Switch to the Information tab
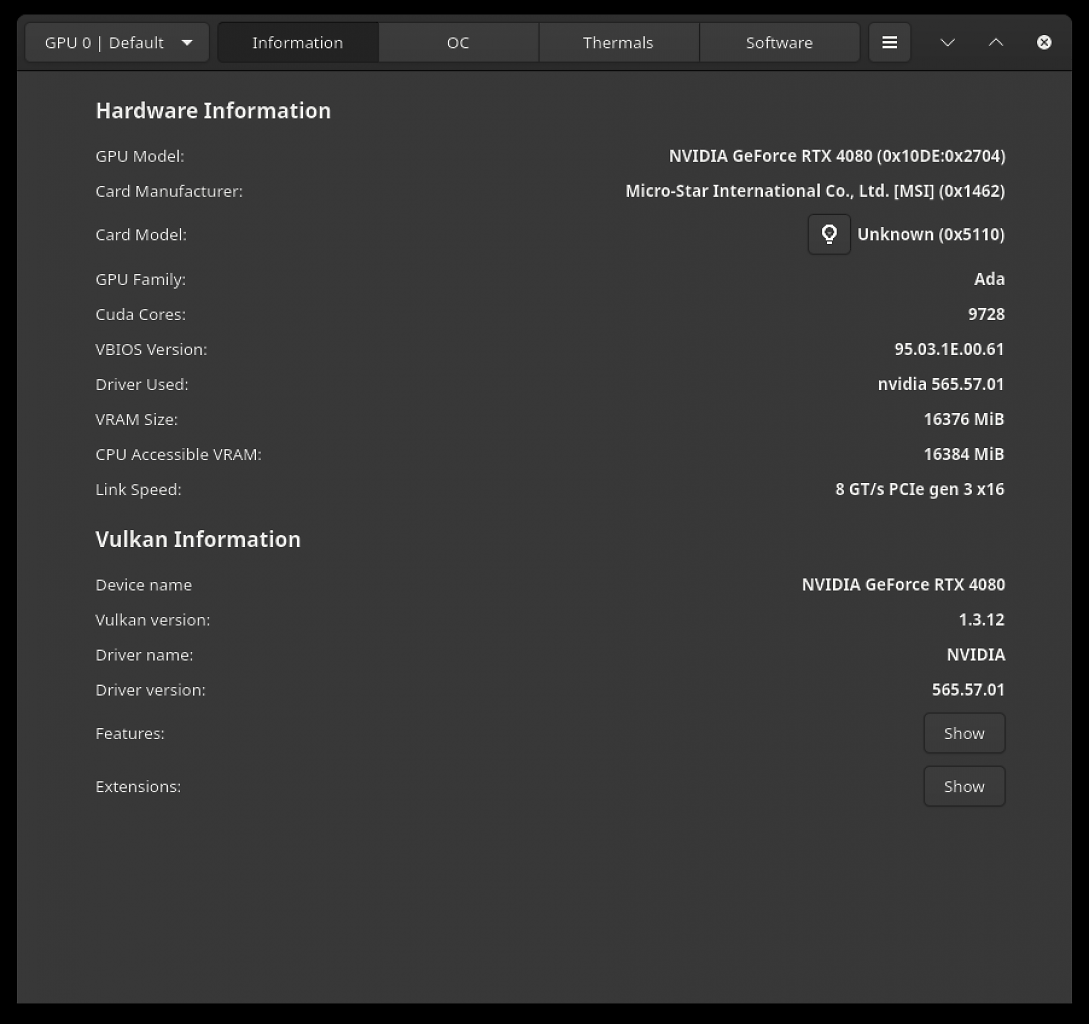The image size is (1089, 1024). pos(298,42)
